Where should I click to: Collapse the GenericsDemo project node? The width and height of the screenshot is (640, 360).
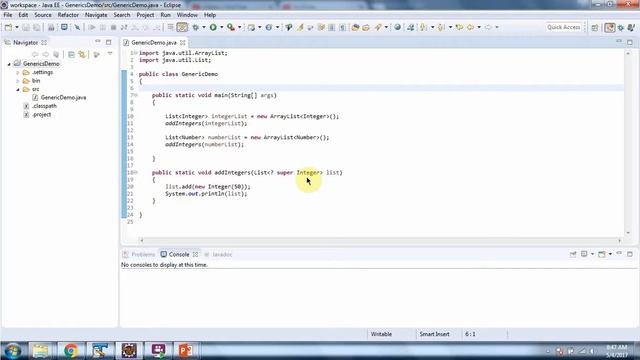tap(9, 64)
